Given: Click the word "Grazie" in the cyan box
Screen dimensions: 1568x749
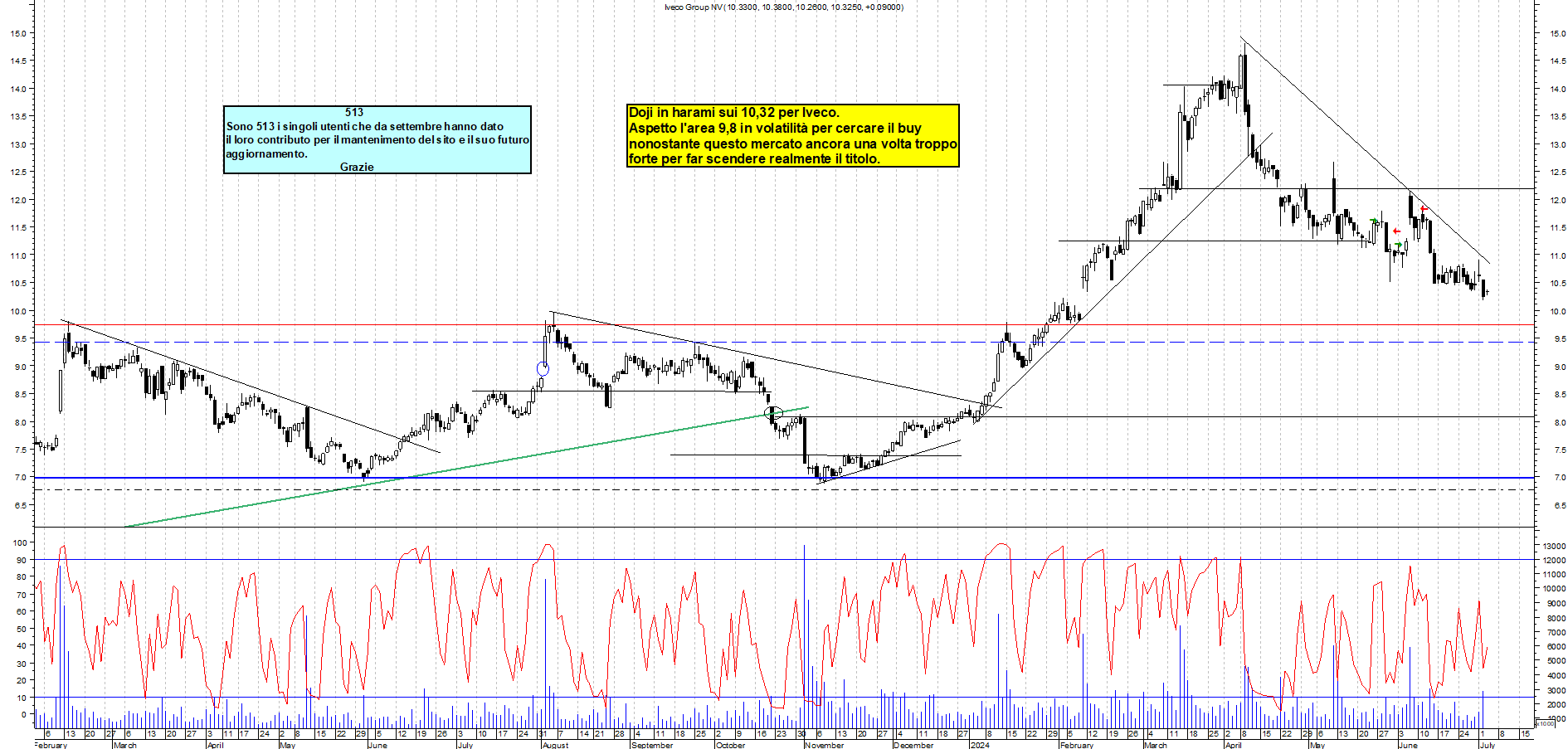Looking at the screenshot, I should tap(357, 167).
